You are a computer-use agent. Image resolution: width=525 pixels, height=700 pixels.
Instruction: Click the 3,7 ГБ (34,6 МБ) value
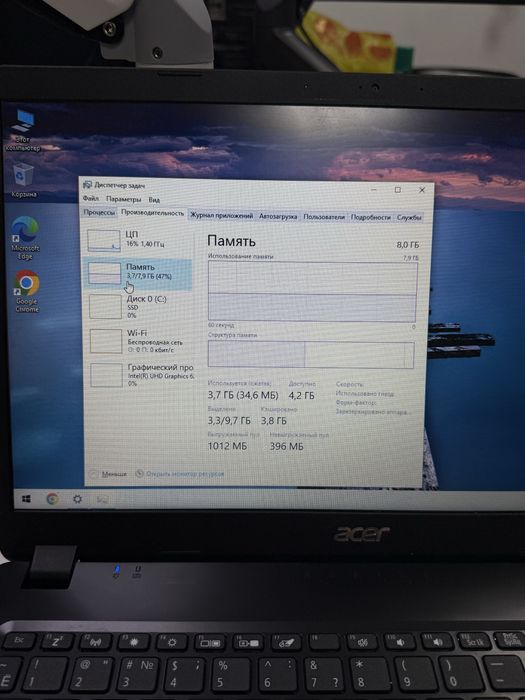(242, 395)
